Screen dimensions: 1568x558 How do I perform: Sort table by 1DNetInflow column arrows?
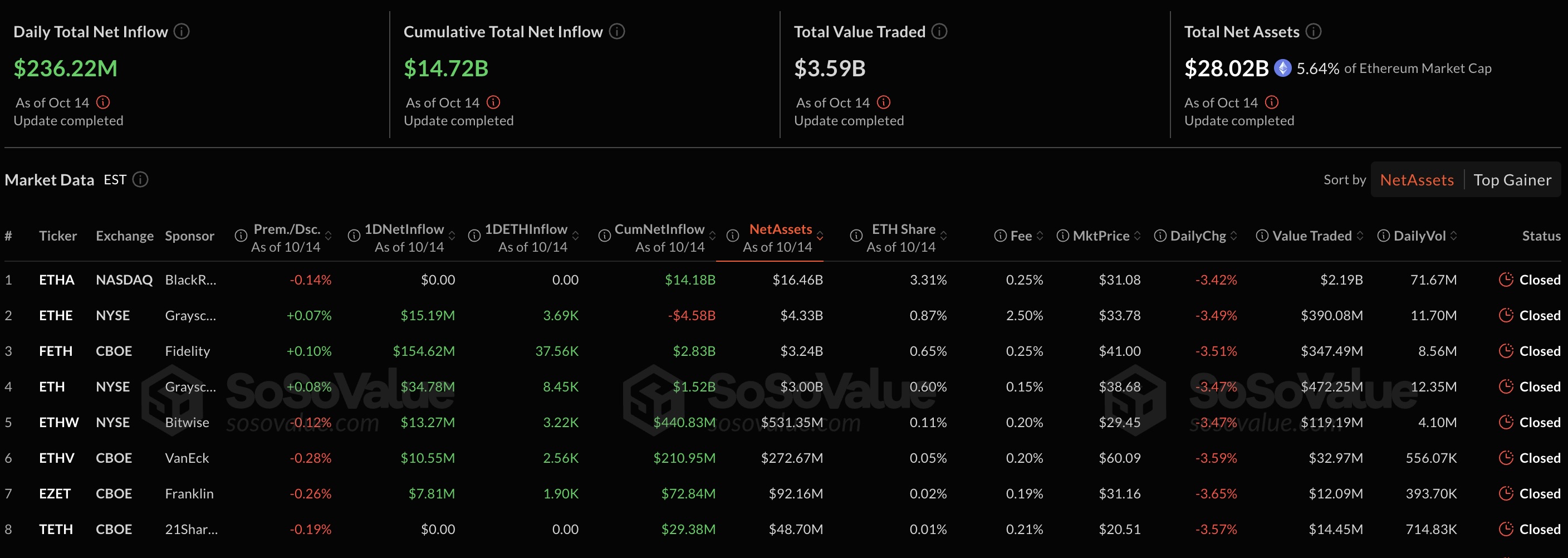point(452,236)
